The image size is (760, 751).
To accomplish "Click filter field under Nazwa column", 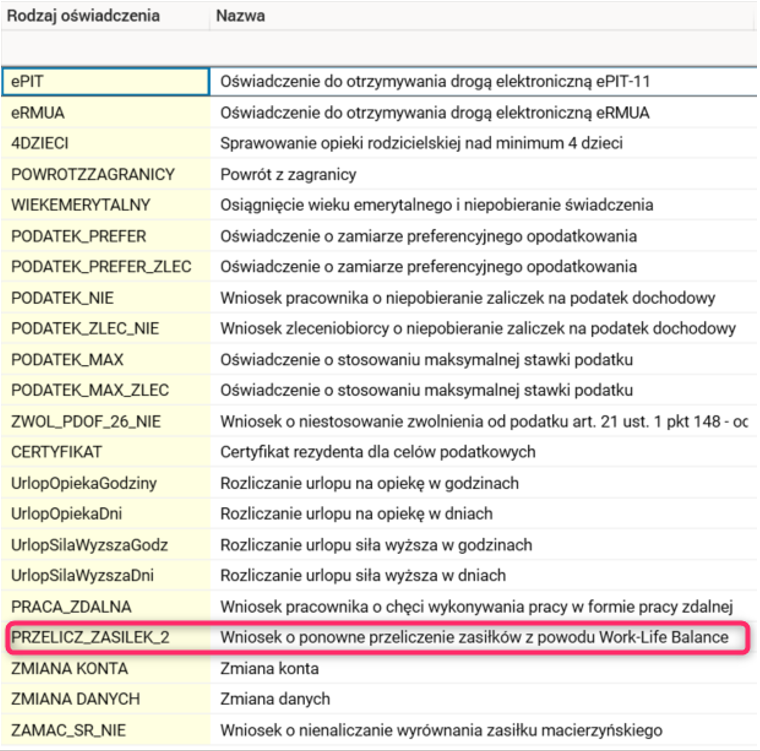I will pyautogui.click(x=483, y=48).
